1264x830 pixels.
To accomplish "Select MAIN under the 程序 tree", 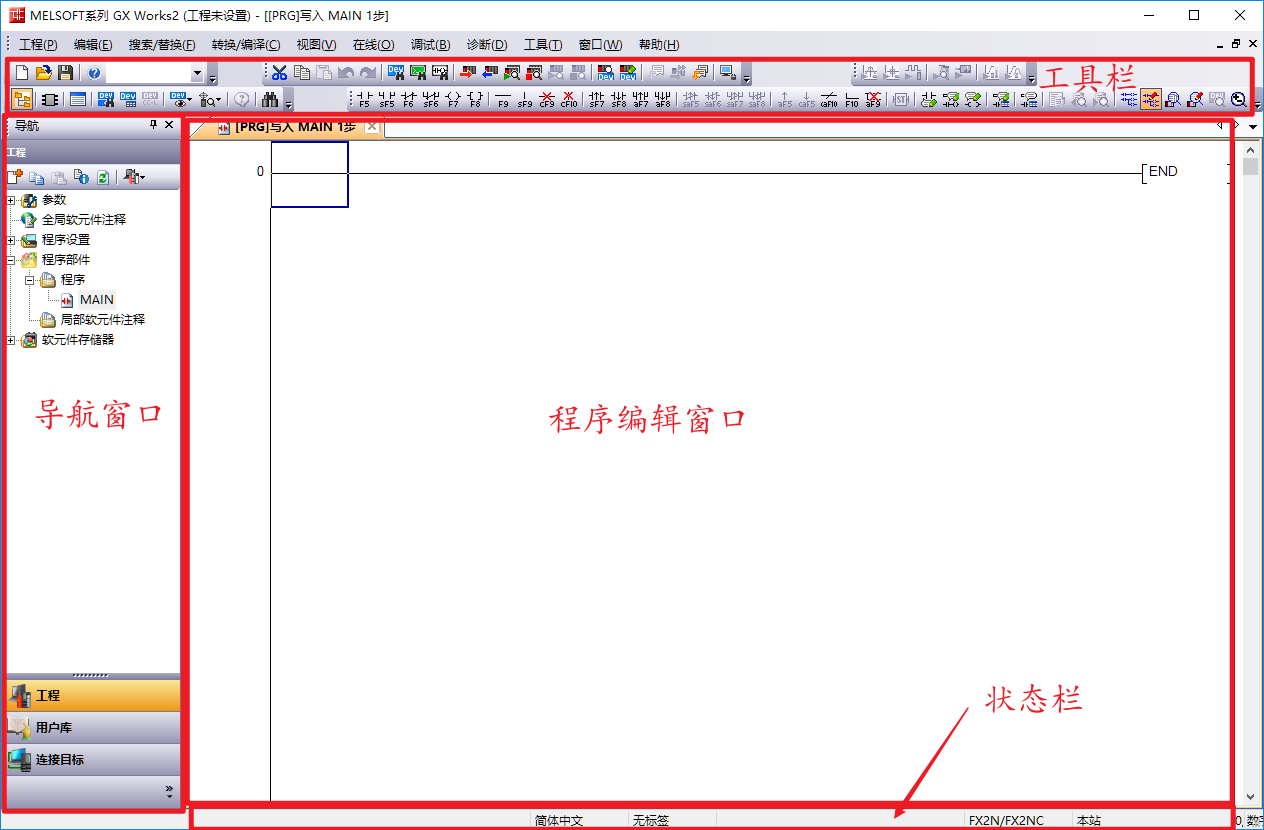I will (98, 299).
